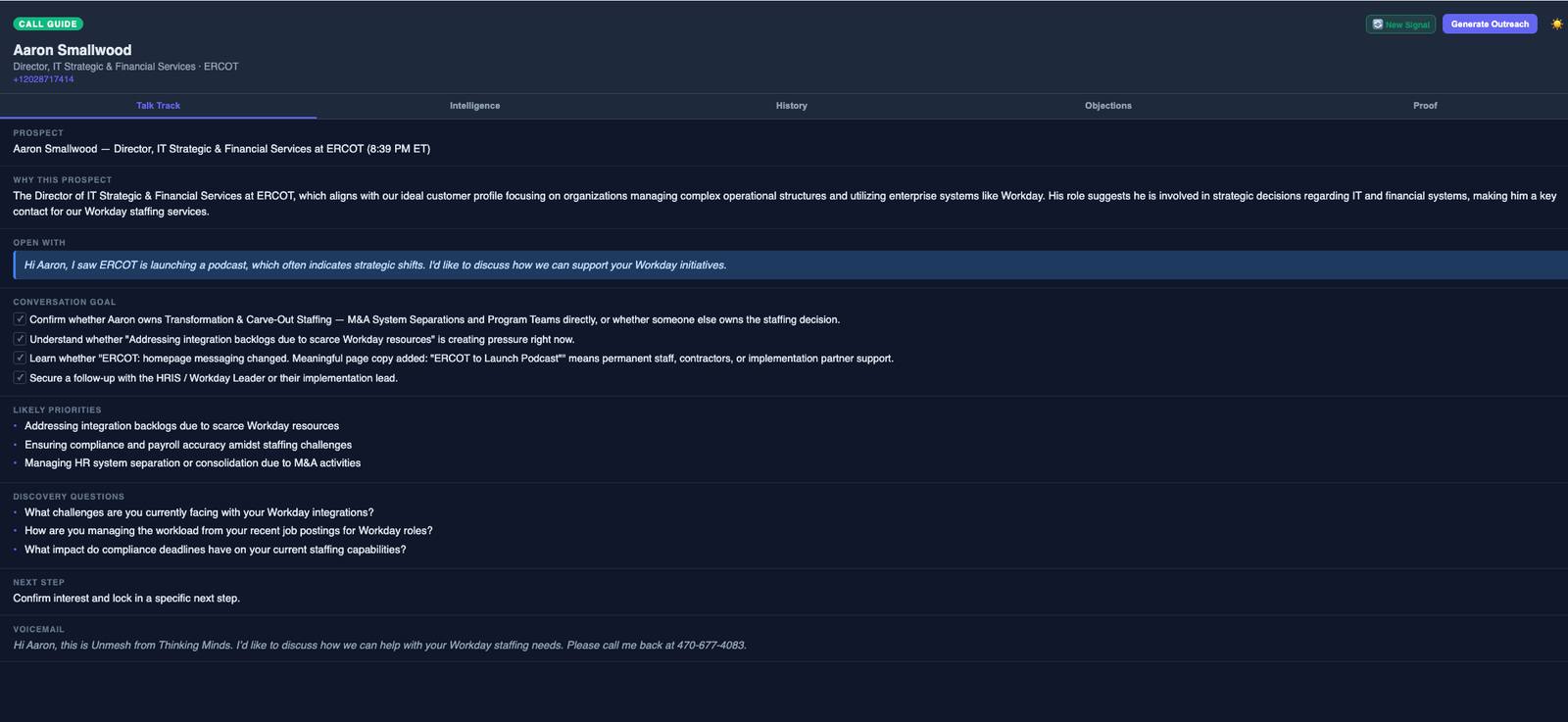1568x722 pixels.
Task: Open the Proof tab
Action: pyautogui.click(x=1425, y=106)
